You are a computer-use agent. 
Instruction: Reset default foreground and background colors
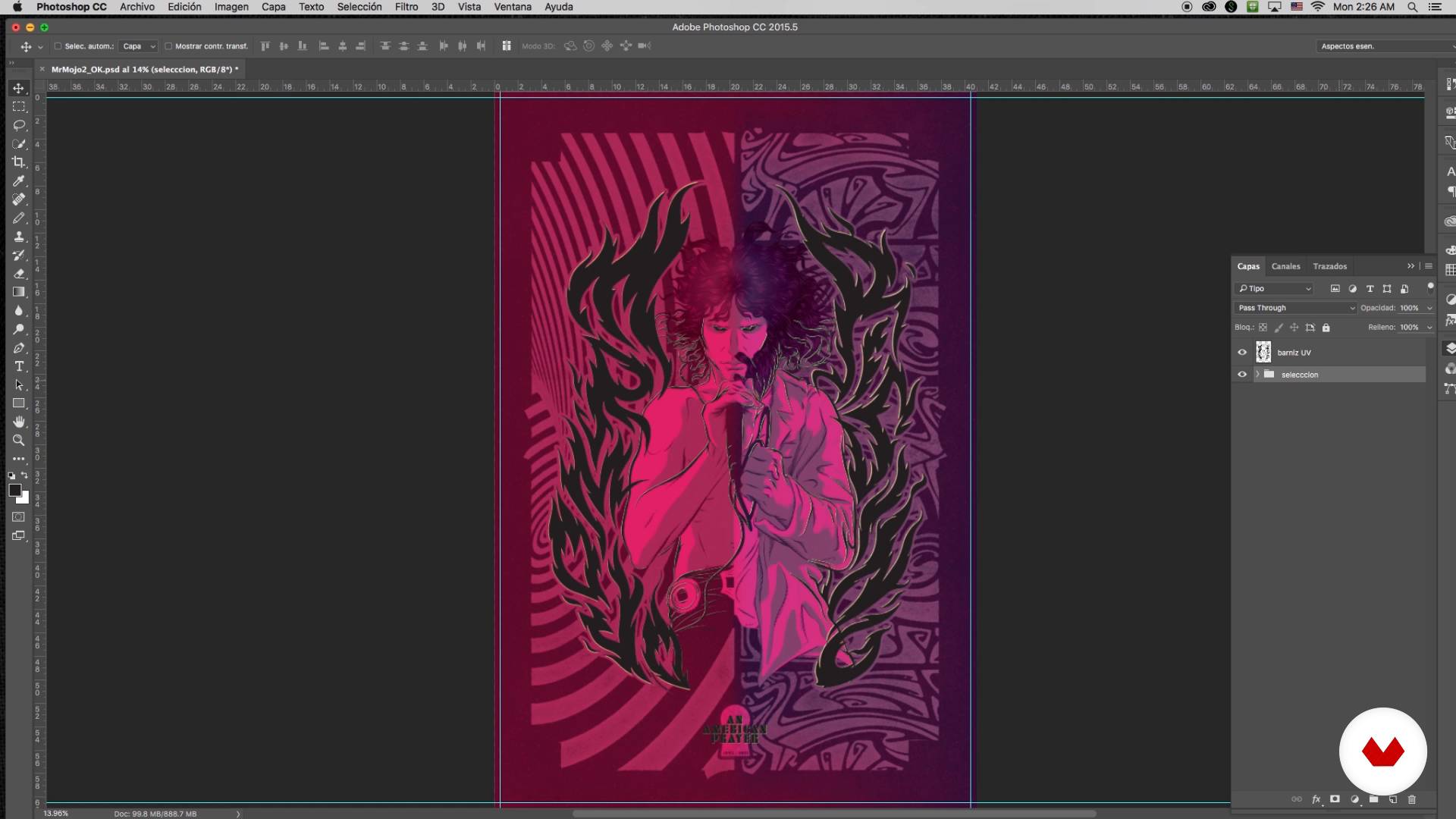coord(11,475)
